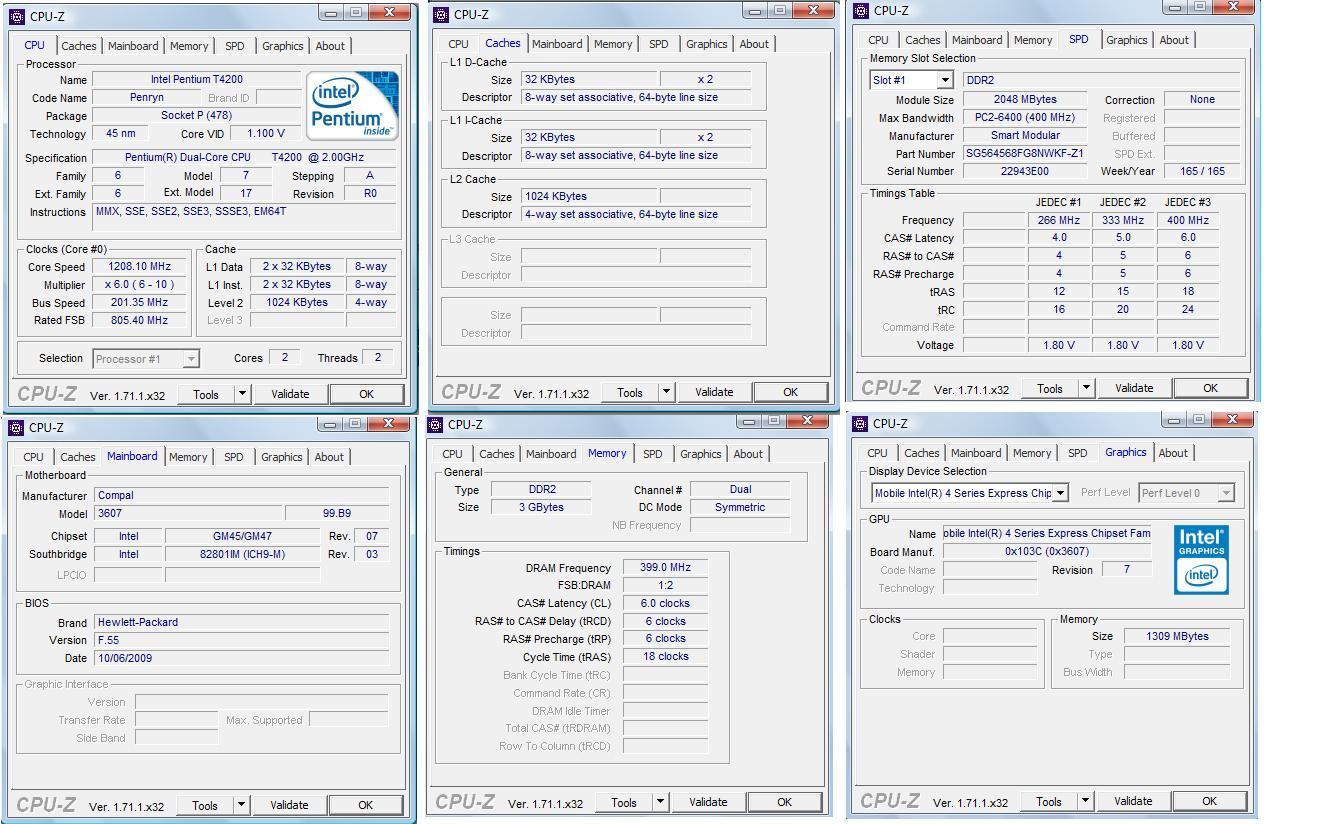This screenshot has height=824, width=1323.
Task: Click the Smart Modular manufacturer value
Action: (x=1024, y=136)
